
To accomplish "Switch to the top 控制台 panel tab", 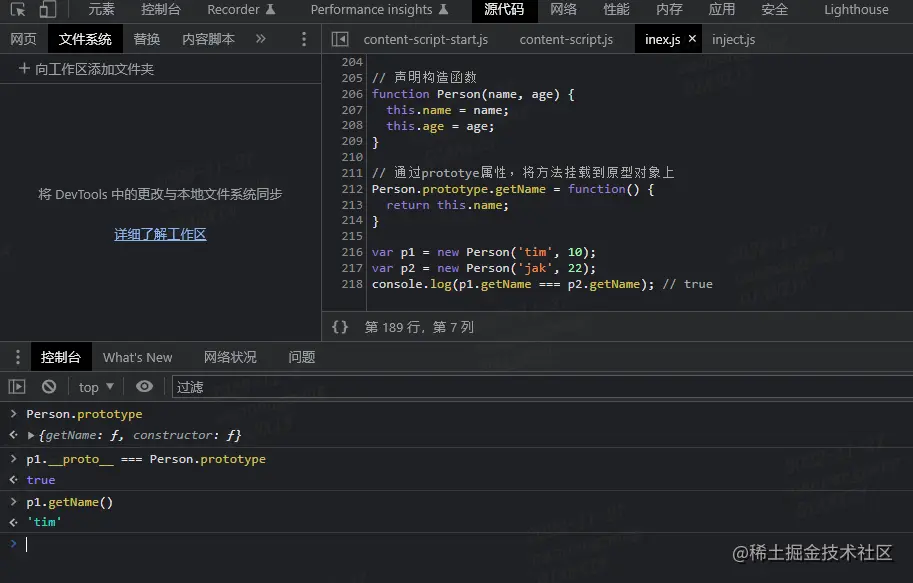I will coord(161,9).
